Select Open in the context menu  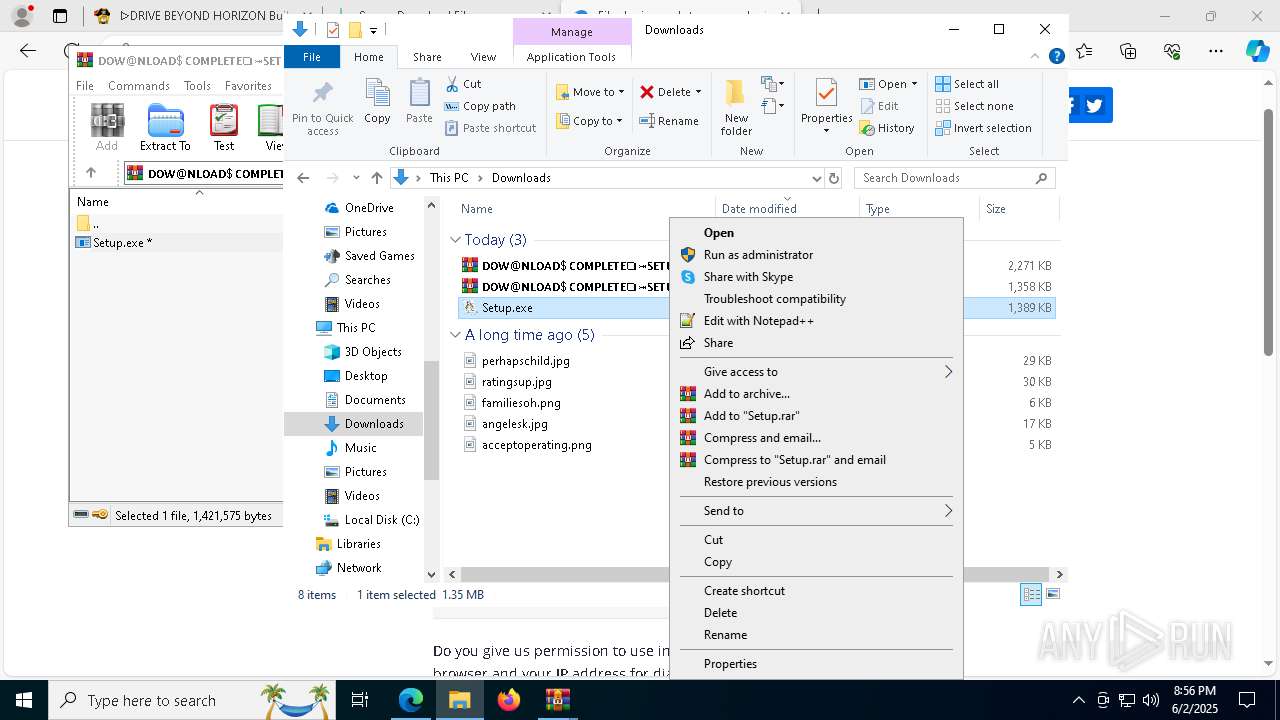pos(816,233)
